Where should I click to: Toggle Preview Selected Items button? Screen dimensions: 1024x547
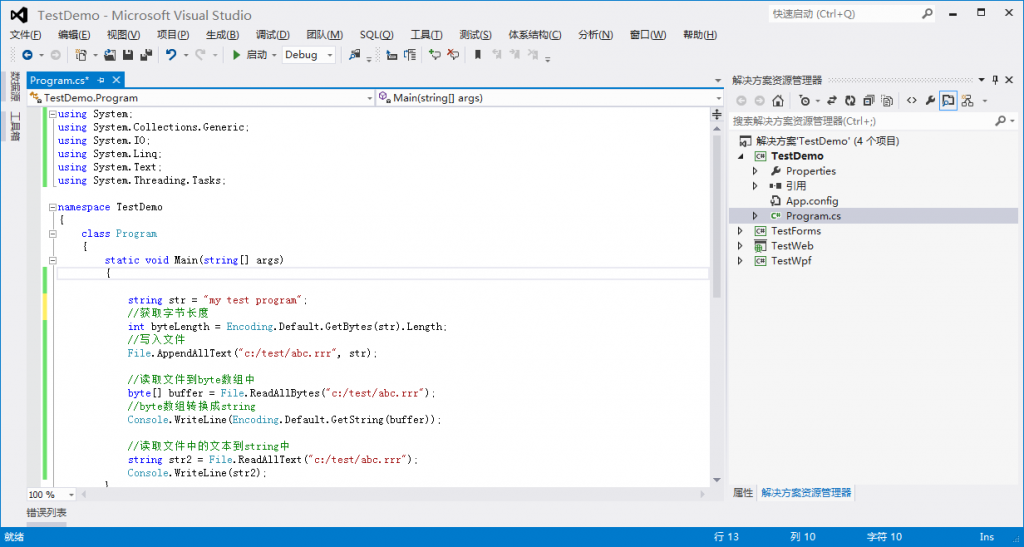pyautogui.click(x=947, y=101)
